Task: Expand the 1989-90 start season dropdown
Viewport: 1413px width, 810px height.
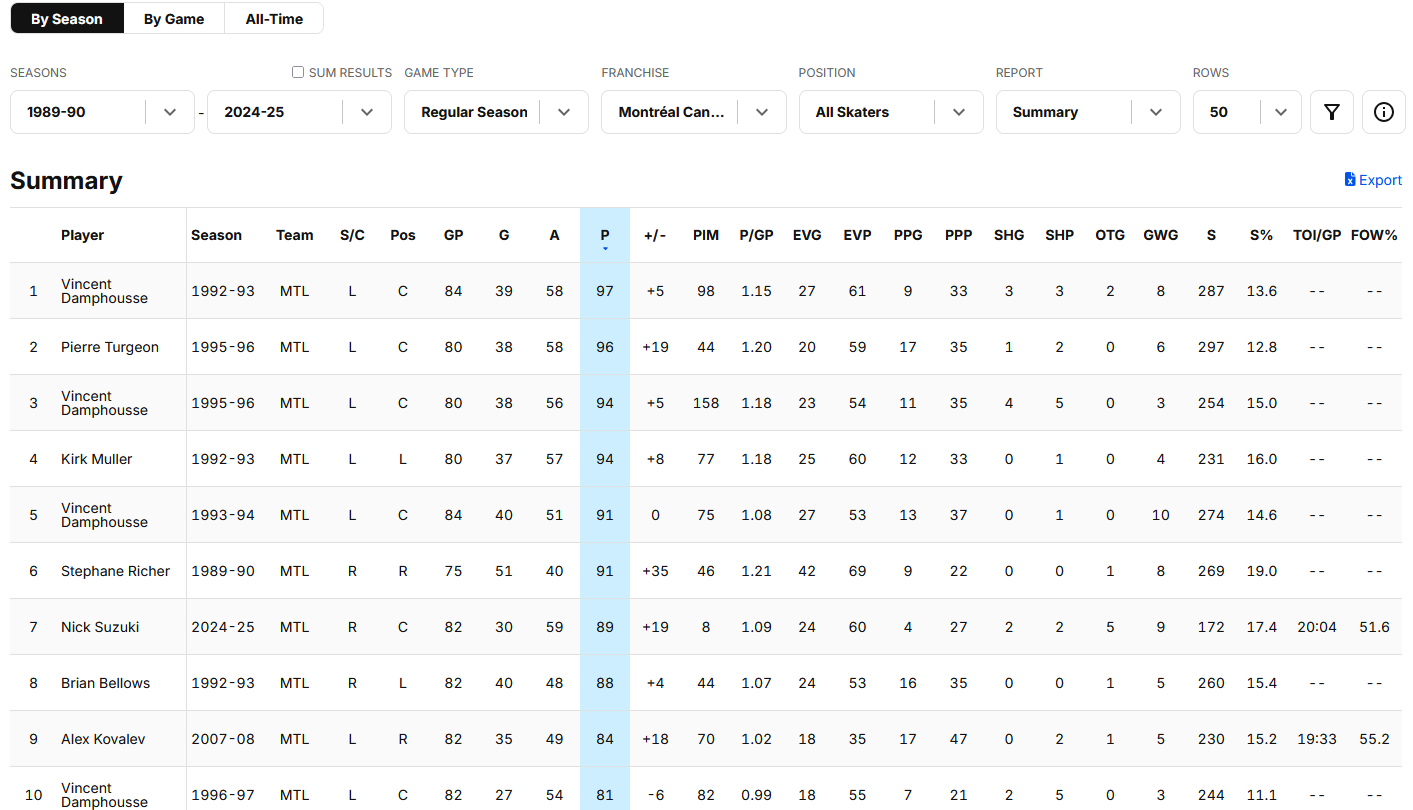Action: 102,112
